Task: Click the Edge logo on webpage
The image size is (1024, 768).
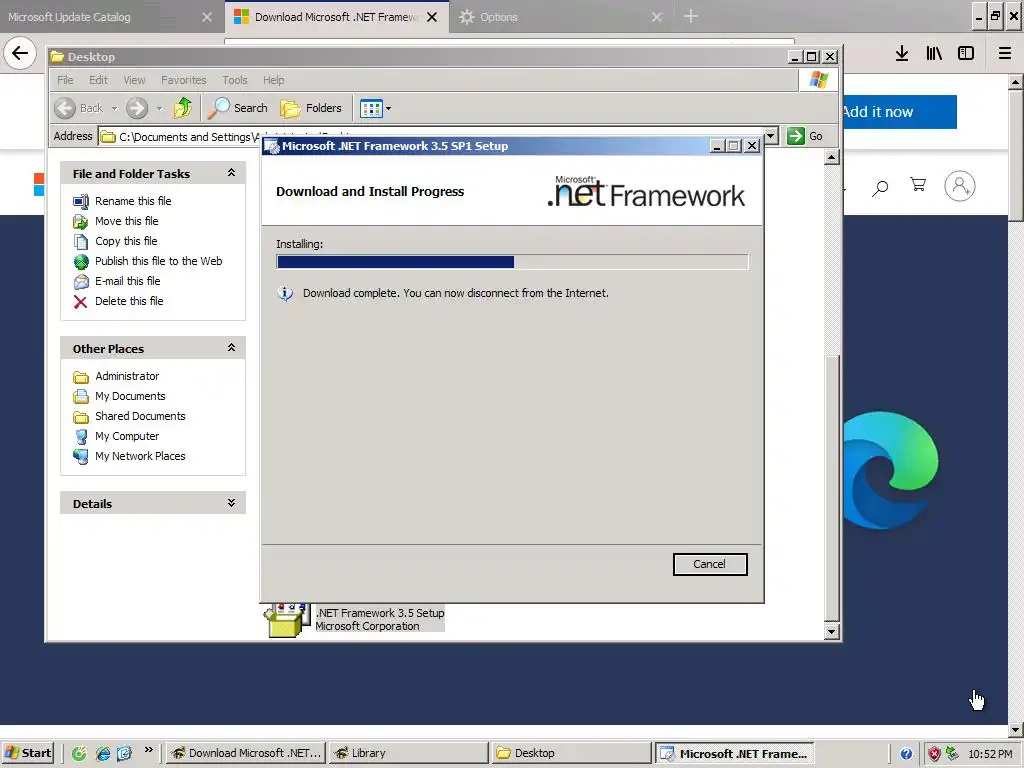Action: [x=891, y=470]
